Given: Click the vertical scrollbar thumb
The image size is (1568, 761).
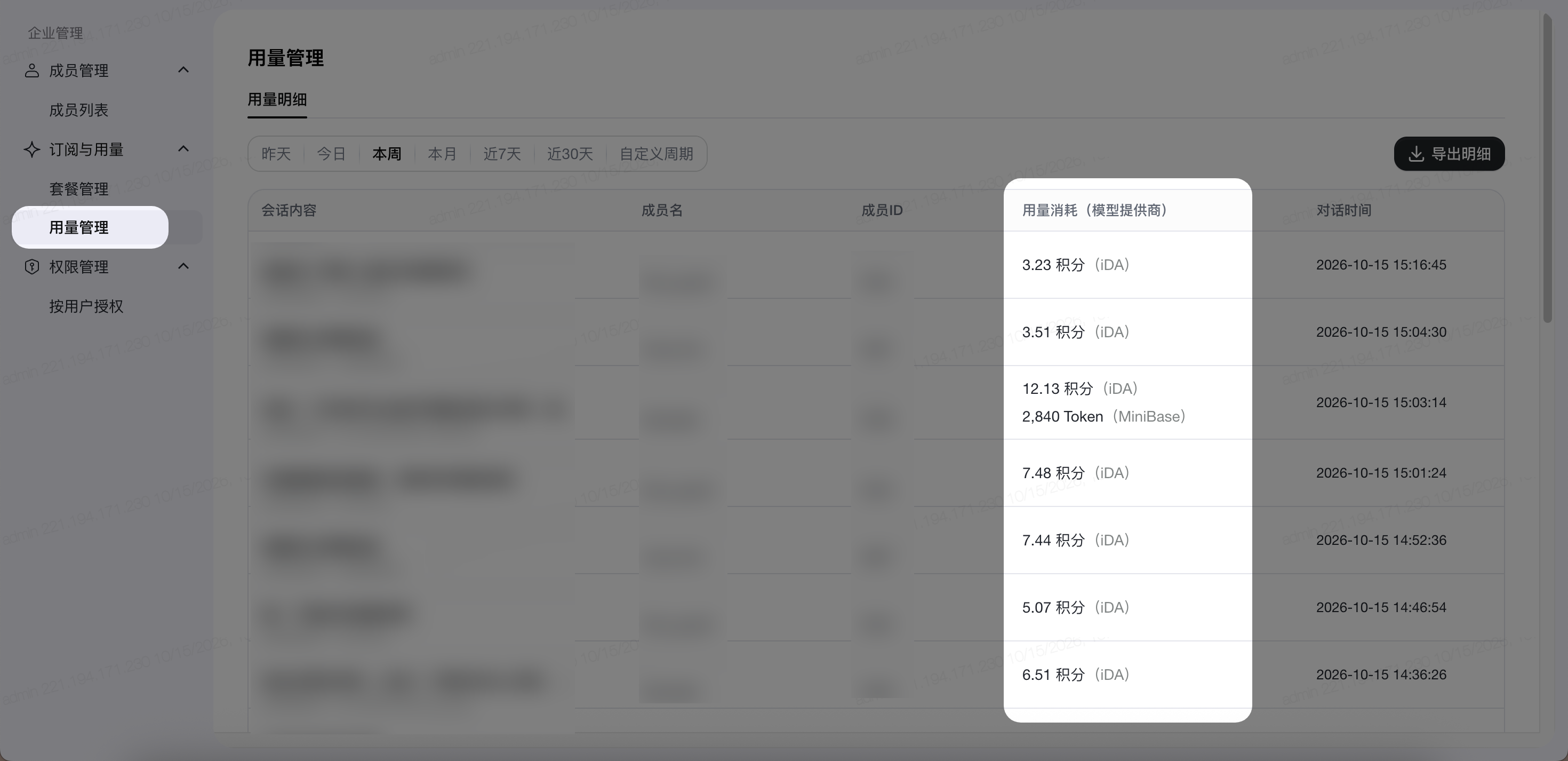Looking at the screenshot, I should 1547,168.
